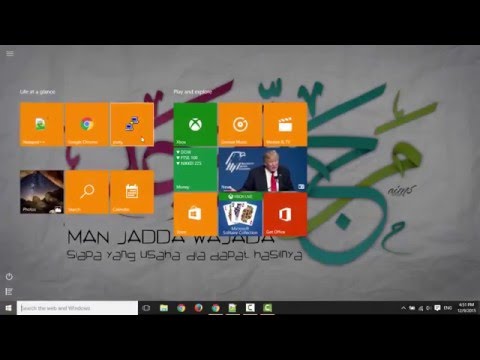The image size is (480, 360).
Task: Open Chrome icon right of File Explorer
Action: click(x=181, y=308)
